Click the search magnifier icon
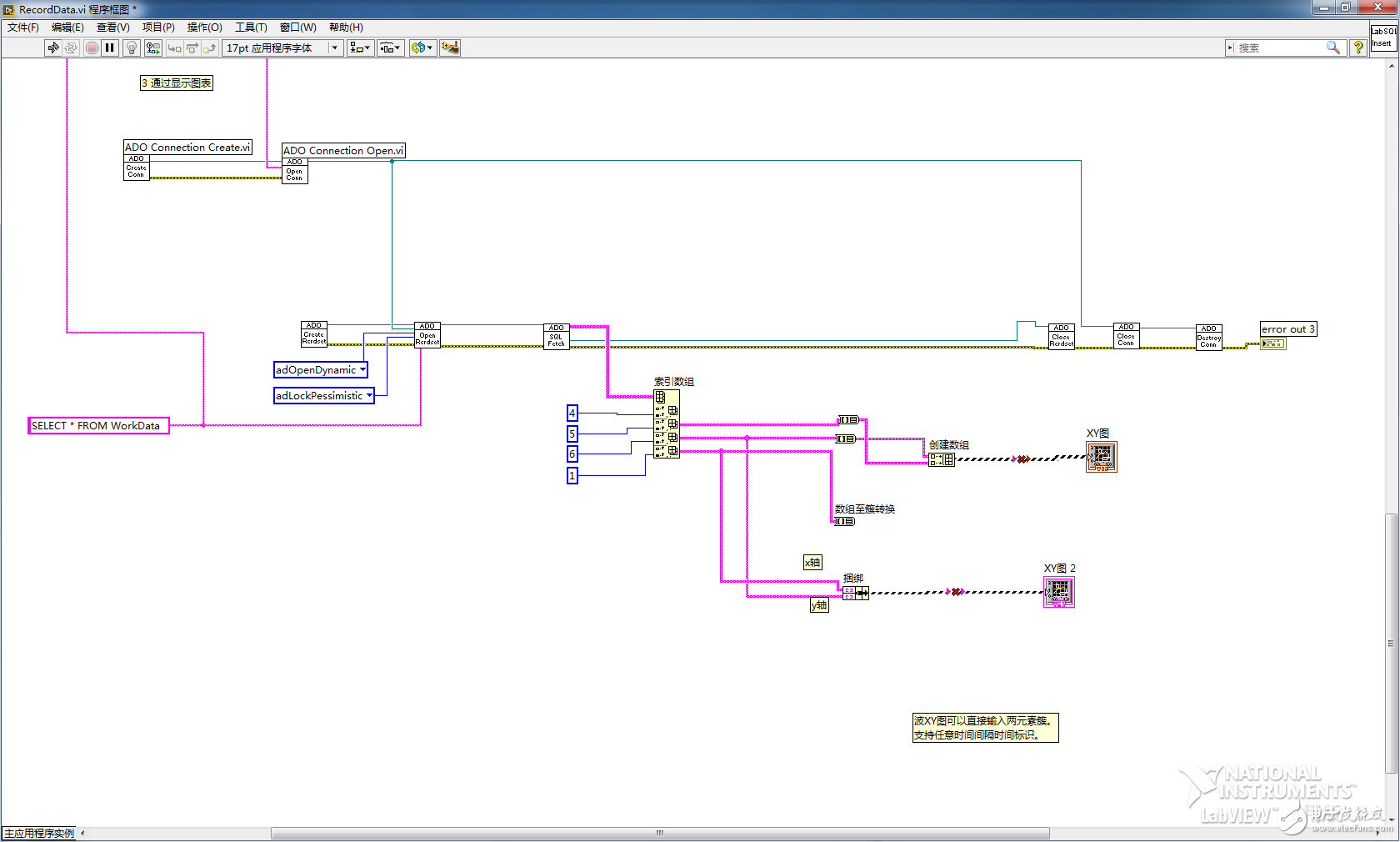This screenshot has height=842, width=1400. click(x=1333, y=48)
